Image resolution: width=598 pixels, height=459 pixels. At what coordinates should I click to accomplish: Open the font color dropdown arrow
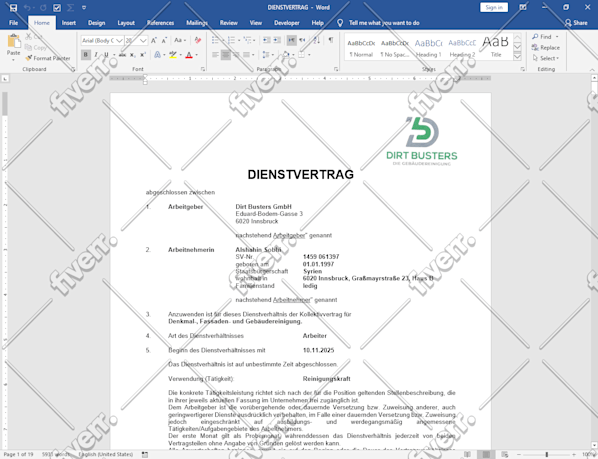coord(196,55)
